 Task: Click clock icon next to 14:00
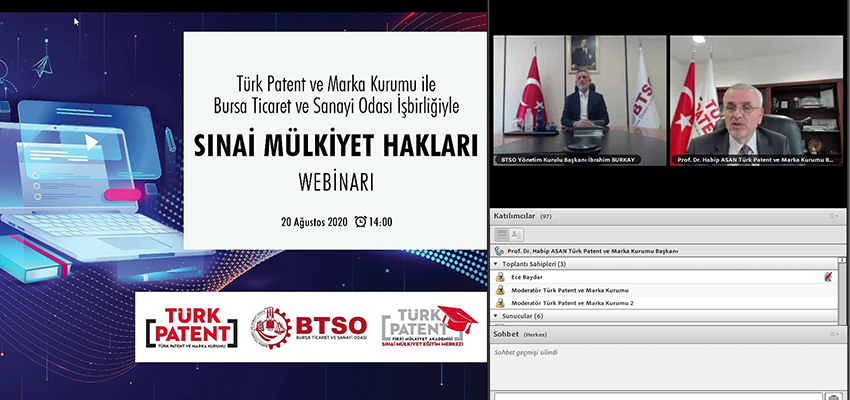click(360, 222)
